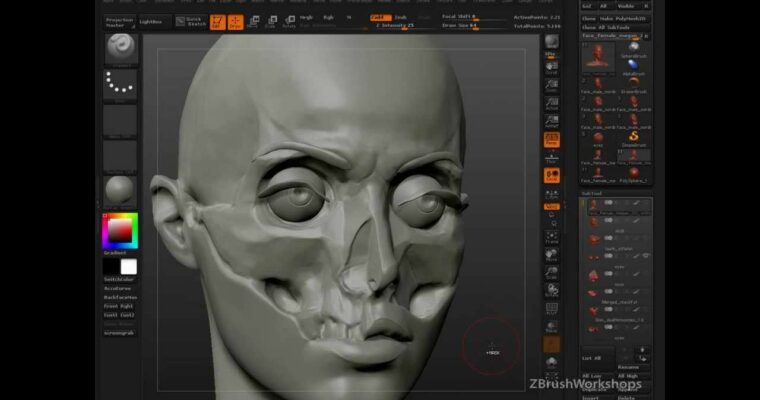Toggle PolyF polyframe display
760x400 pixels.
tap(552, 308)
